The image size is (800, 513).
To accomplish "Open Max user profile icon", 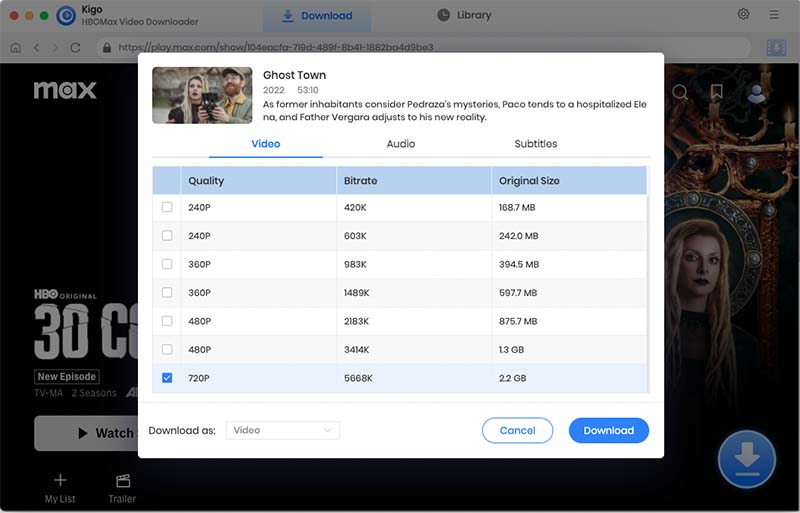I will [x=756, y=92].
